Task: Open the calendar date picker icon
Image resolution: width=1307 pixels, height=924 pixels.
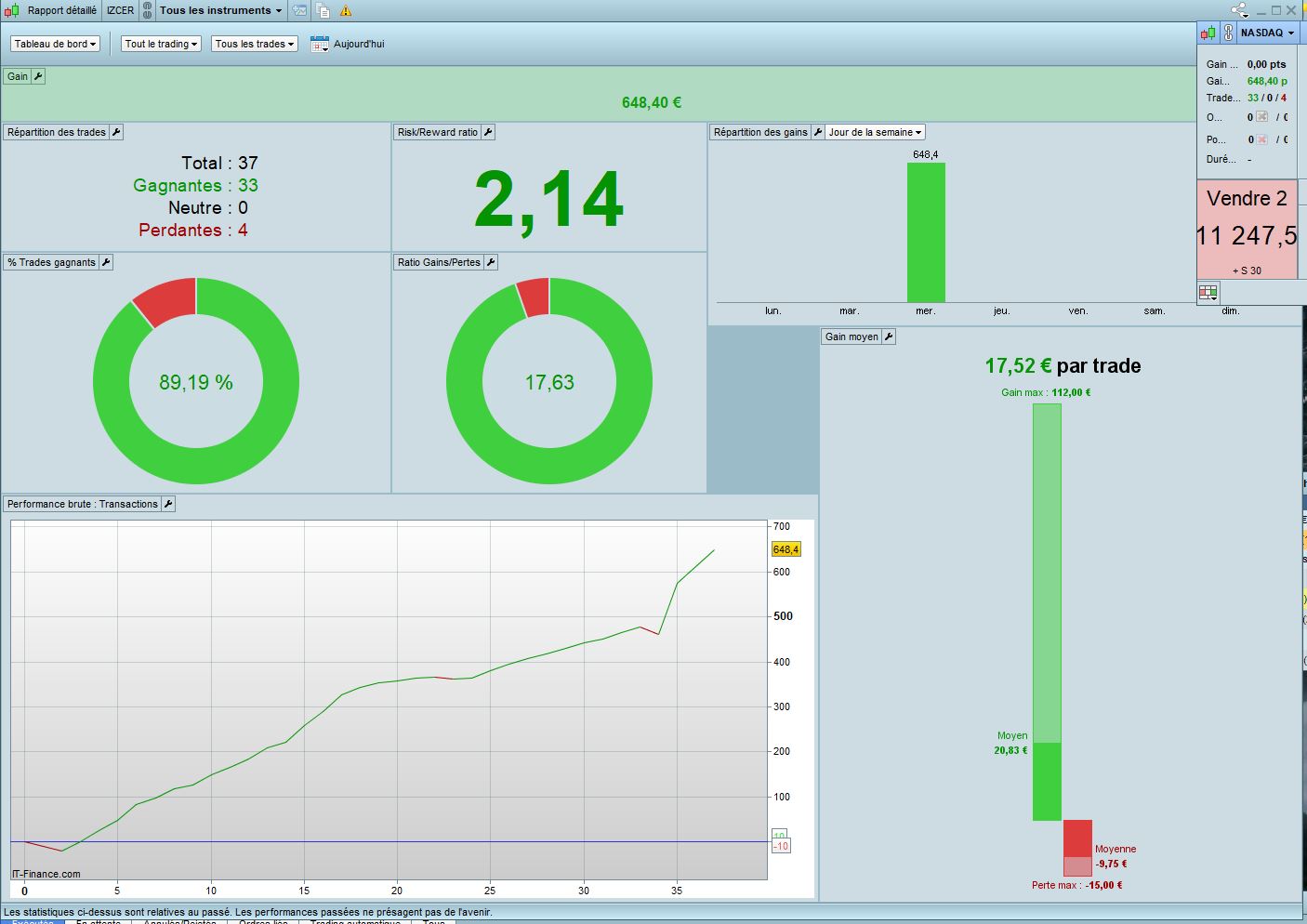Action: 319,44
